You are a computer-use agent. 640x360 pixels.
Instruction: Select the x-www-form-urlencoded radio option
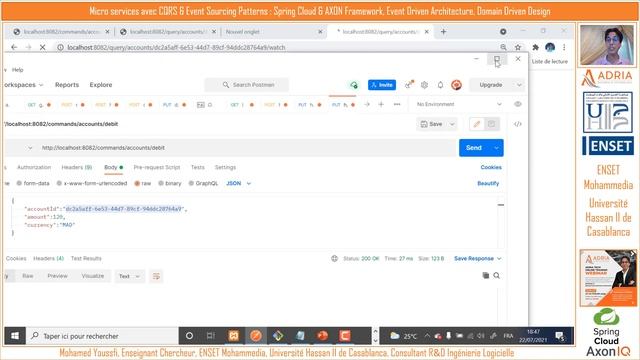[x=92, y=183]
